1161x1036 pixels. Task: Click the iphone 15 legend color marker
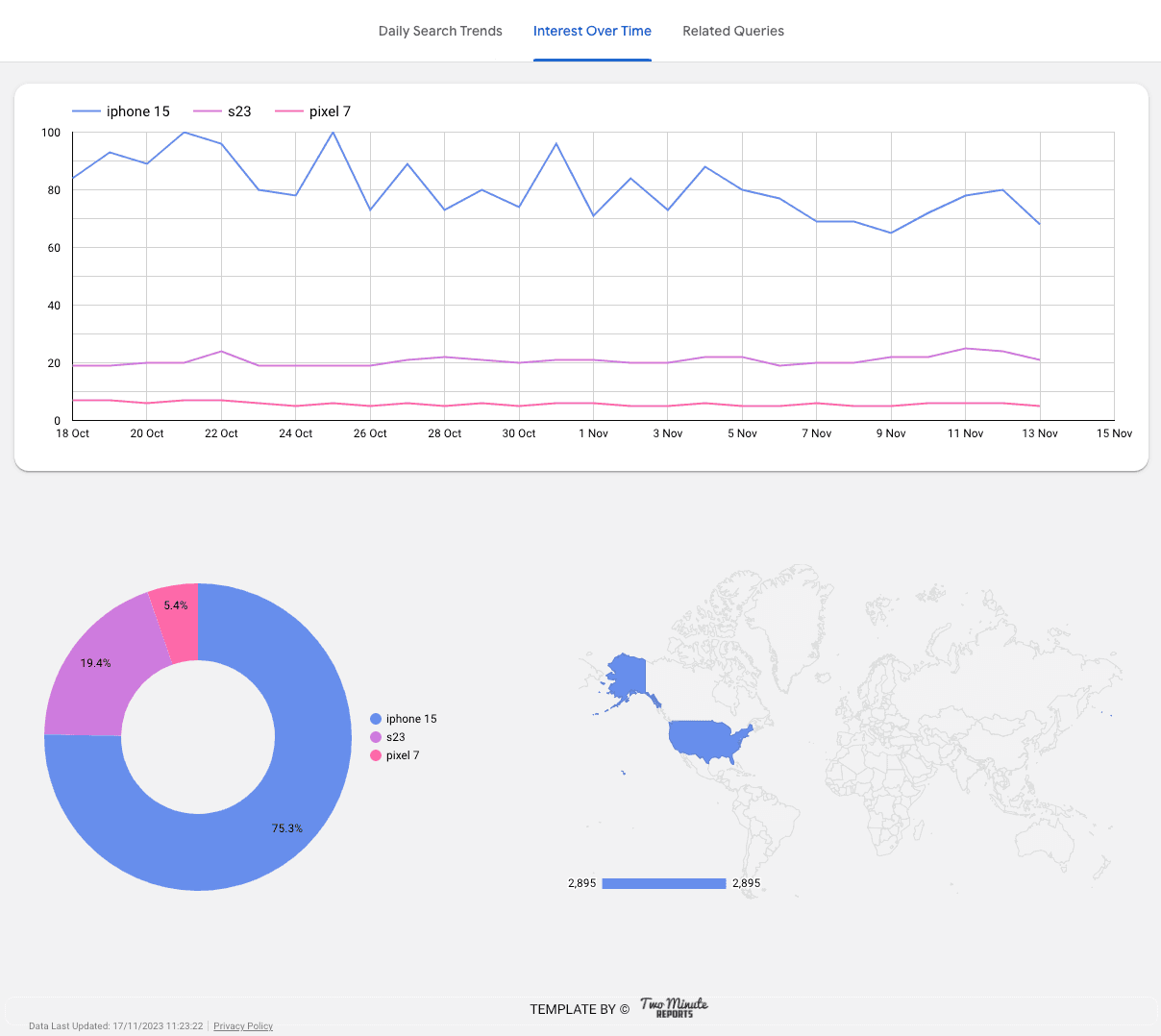(x=86, y=111)
